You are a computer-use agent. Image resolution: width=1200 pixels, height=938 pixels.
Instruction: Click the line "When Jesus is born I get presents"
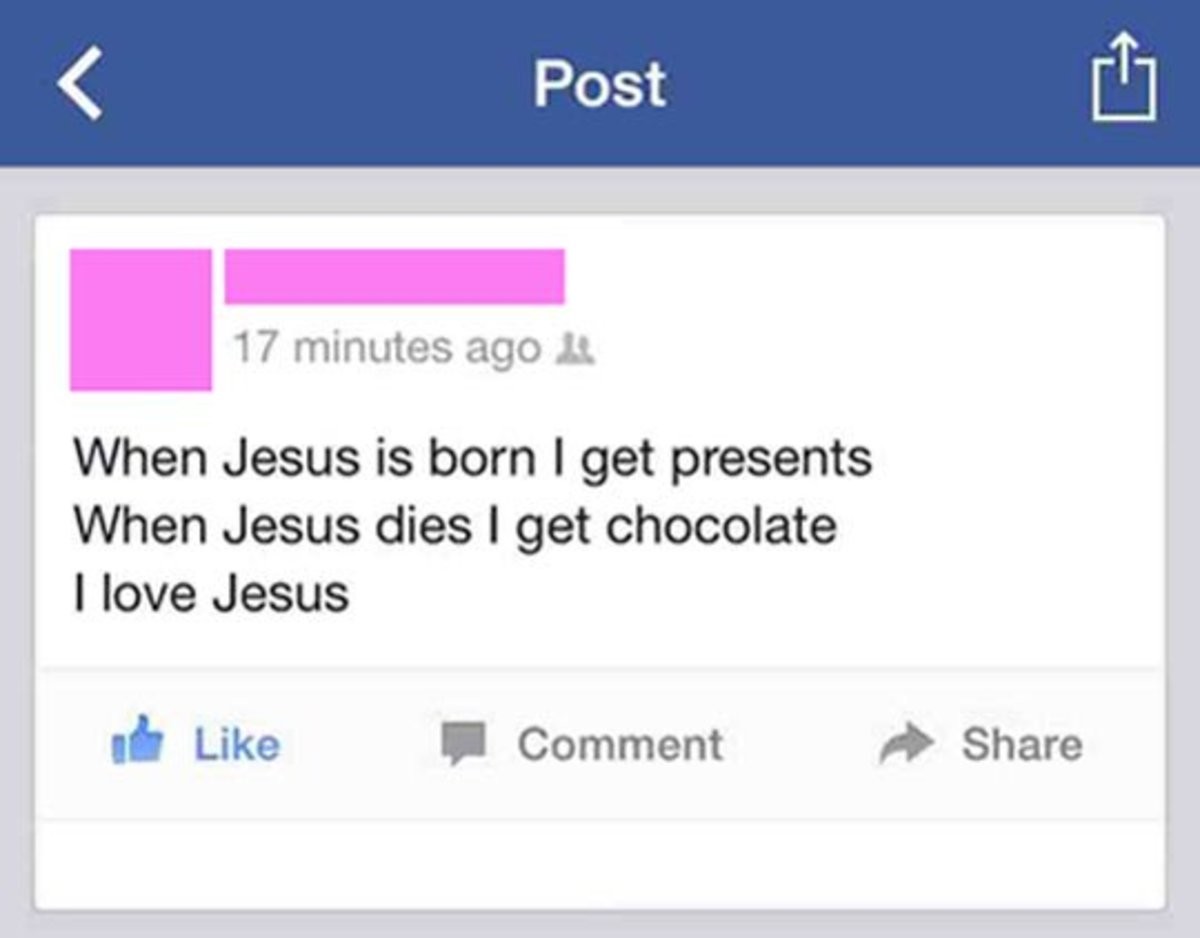472,458
